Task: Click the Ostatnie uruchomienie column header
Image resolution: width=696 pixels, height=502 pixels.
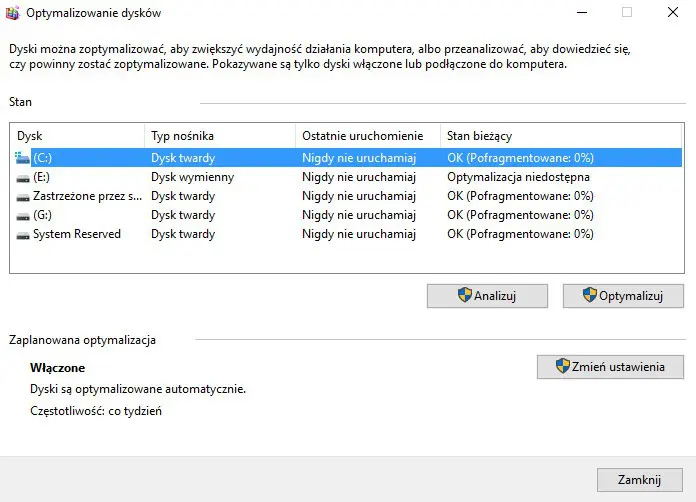Action: click(x=368, y=135)
